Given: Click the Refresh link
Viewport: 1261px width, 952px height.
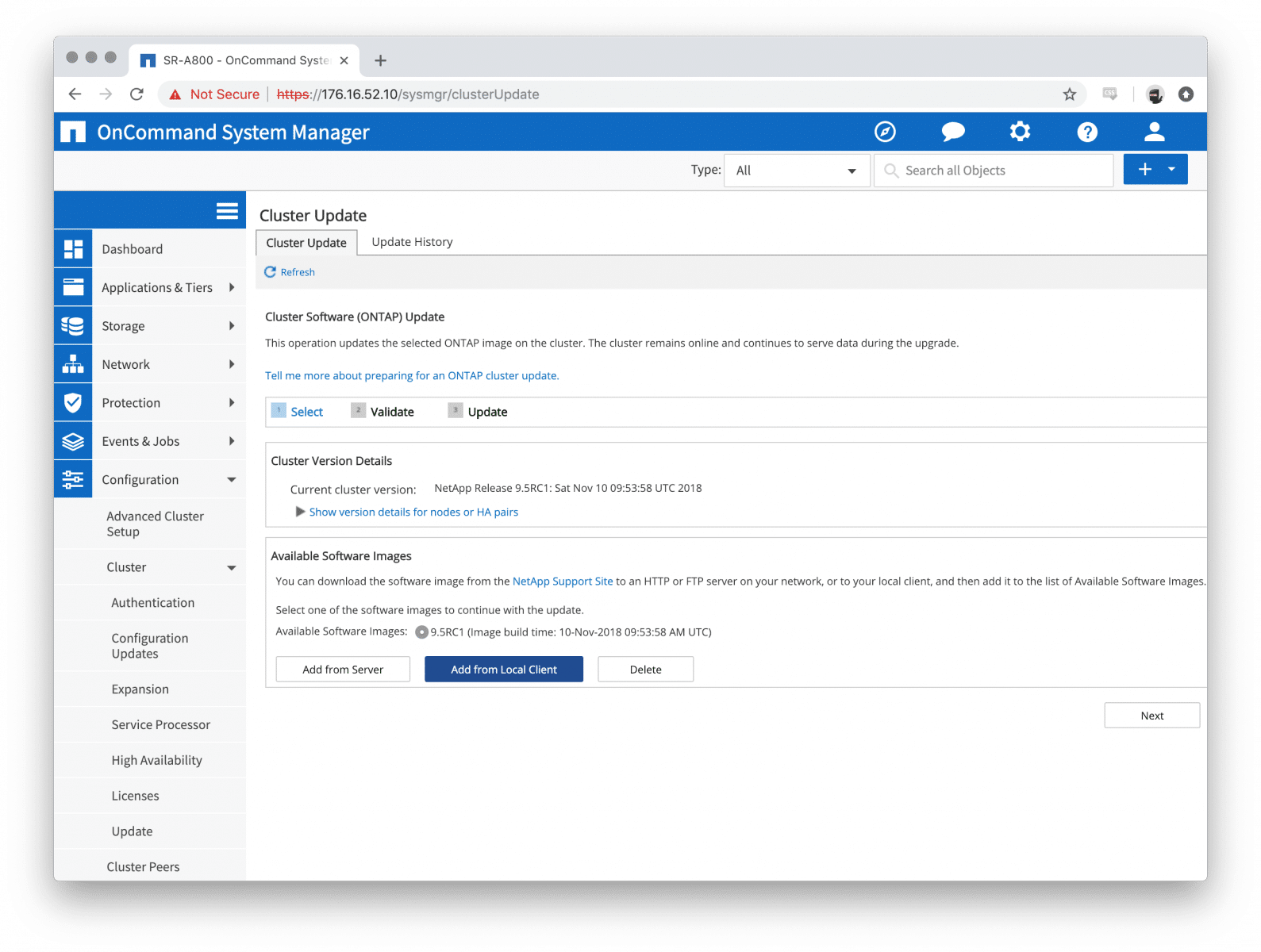Looking at the screenshot, I should coord(290,272).
